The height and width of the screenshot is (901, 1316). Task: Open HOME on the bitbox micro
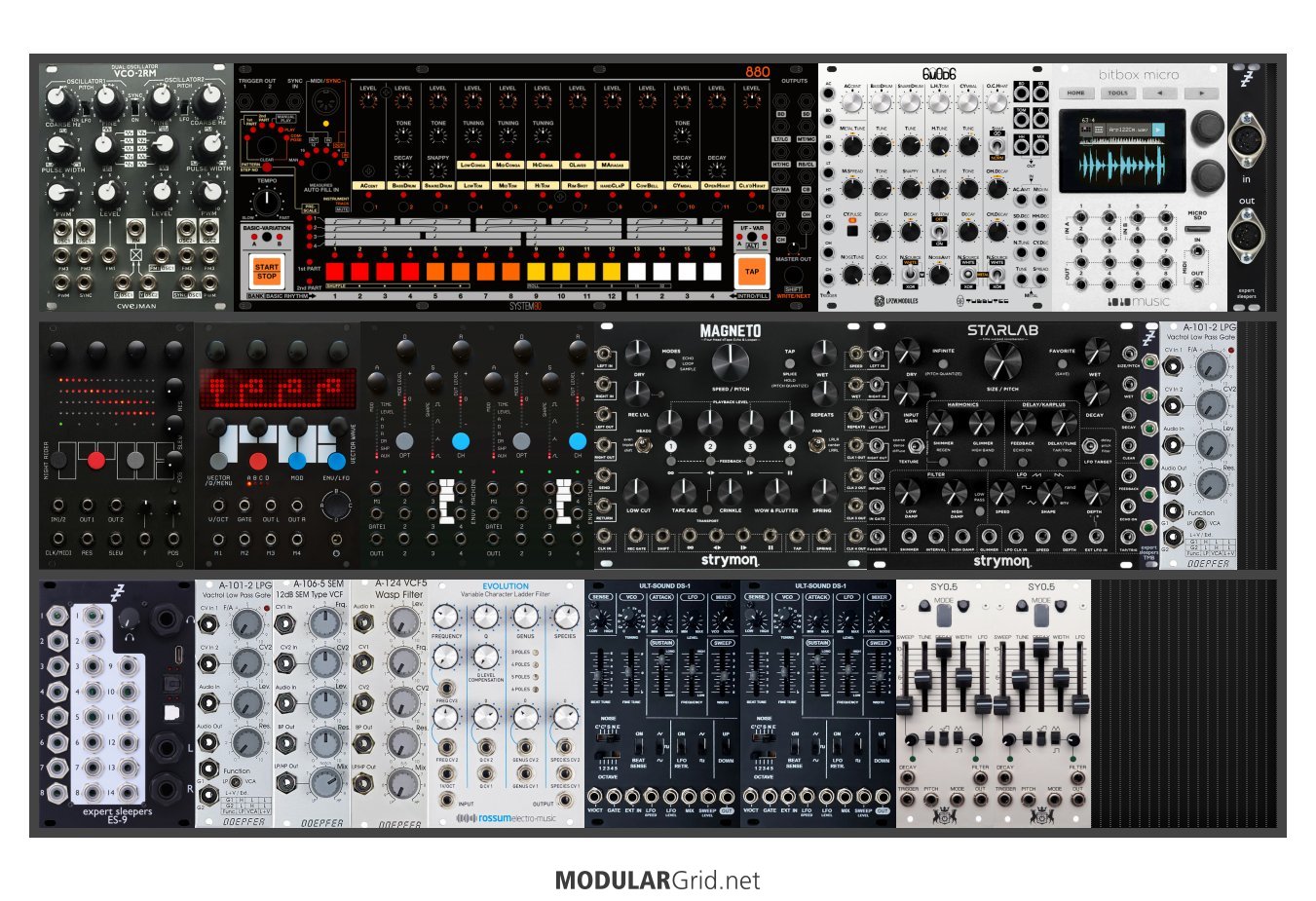click(1075, 94)
